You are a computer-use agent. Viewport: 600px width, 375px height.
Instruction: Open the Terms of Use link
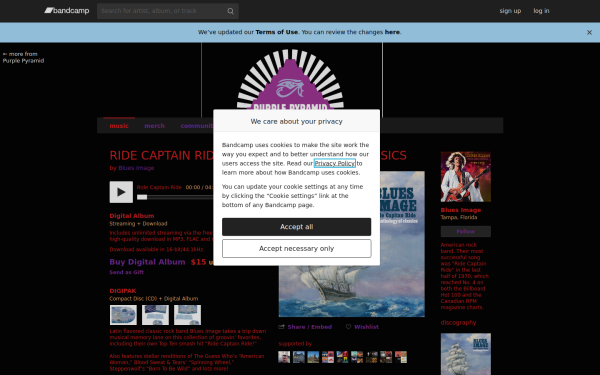[276, 32]
